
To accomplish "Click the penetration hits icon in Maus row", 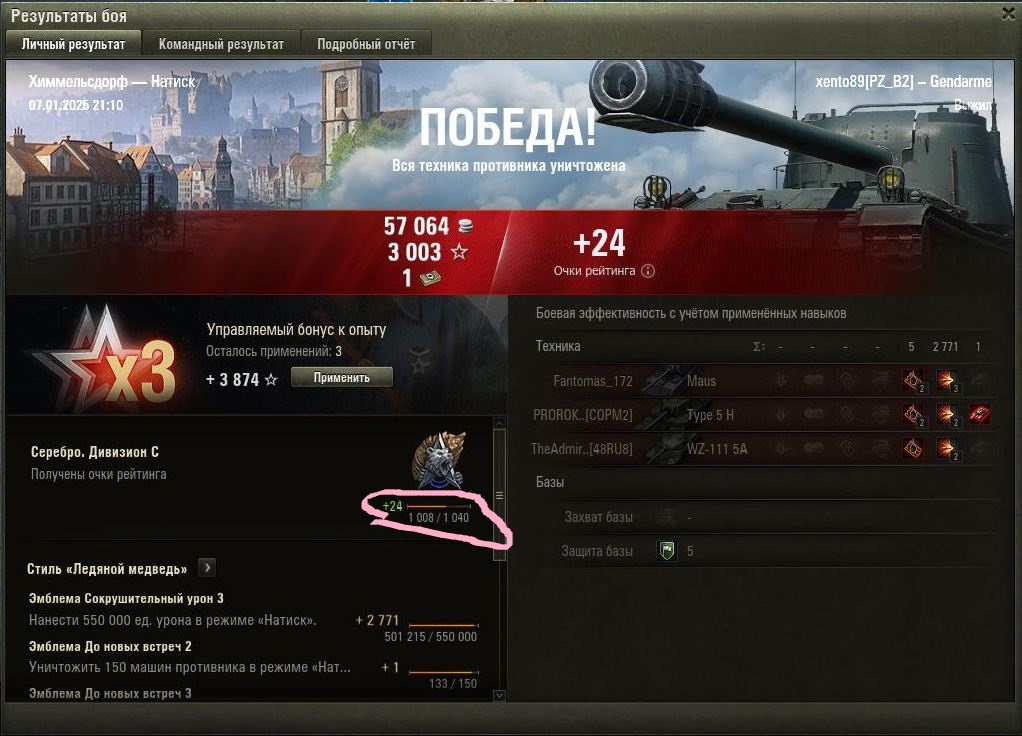I will [913, 381].
